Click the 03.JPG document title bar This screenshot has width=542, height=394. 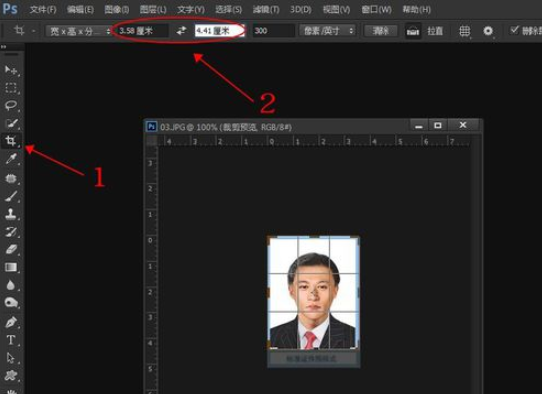click(277, 127)
